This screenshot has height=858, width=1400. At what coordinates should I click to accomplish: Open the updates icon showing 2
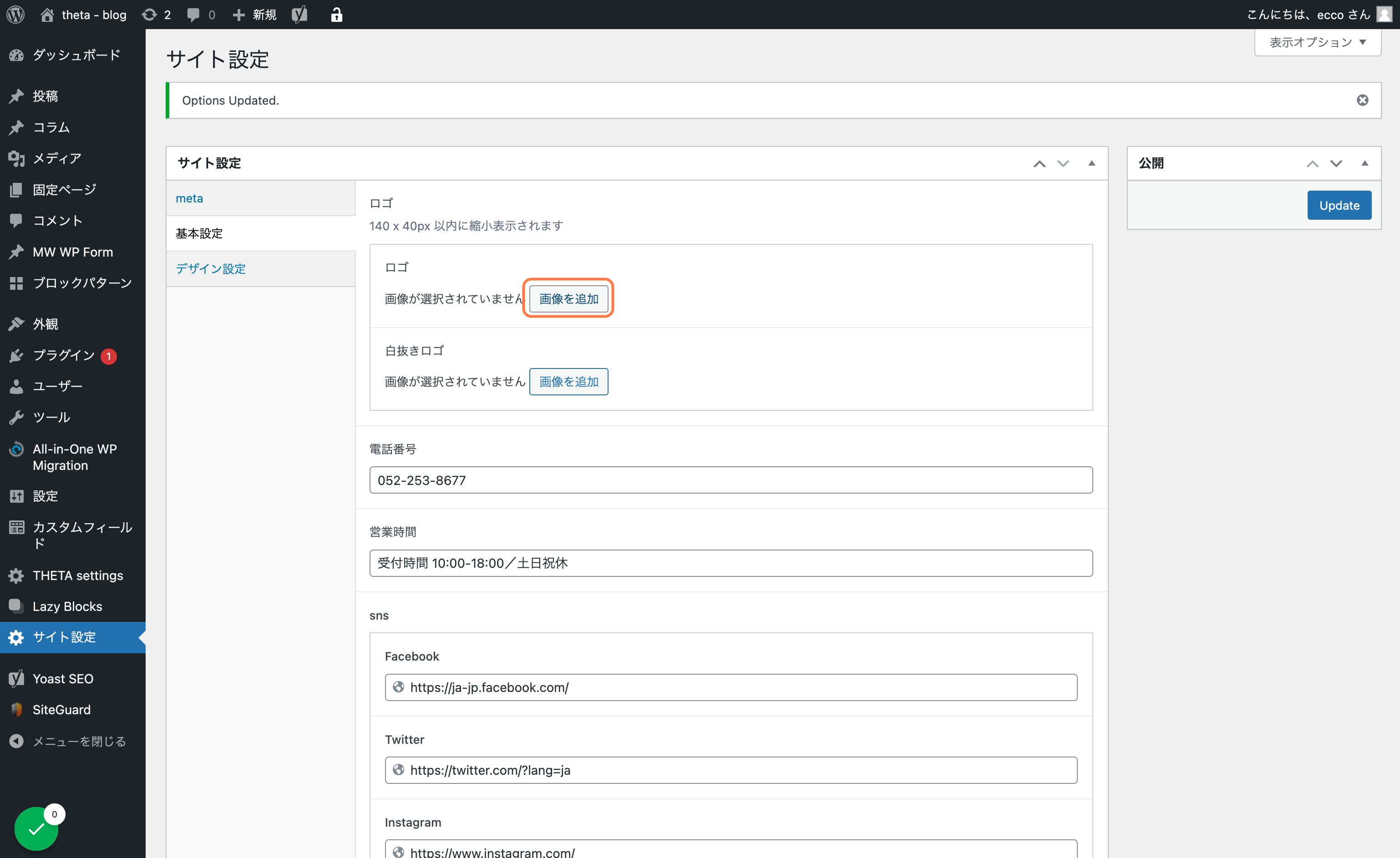click(x=157, y=15)
